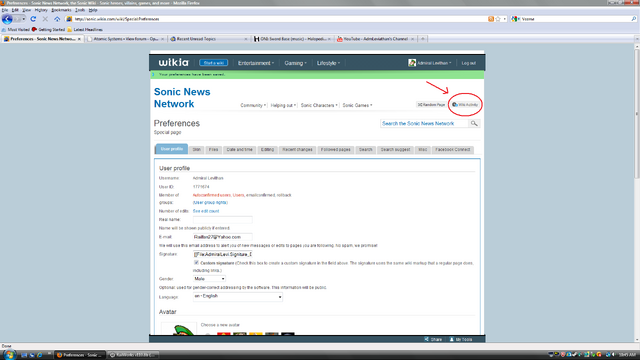Switch to the Editing tab
640x360 pixels.
click(x=267, y=149)
